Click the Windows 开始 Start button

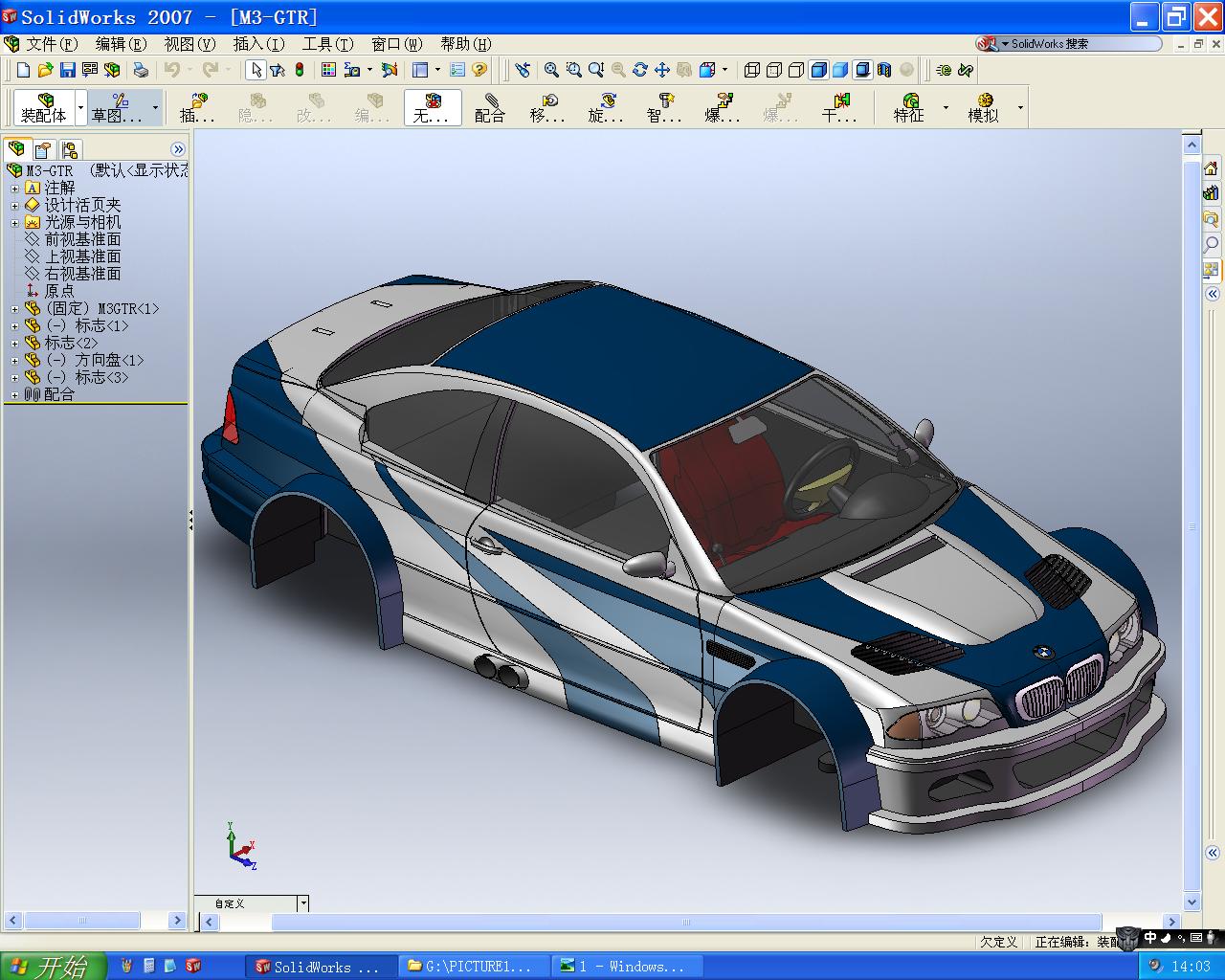53,966
